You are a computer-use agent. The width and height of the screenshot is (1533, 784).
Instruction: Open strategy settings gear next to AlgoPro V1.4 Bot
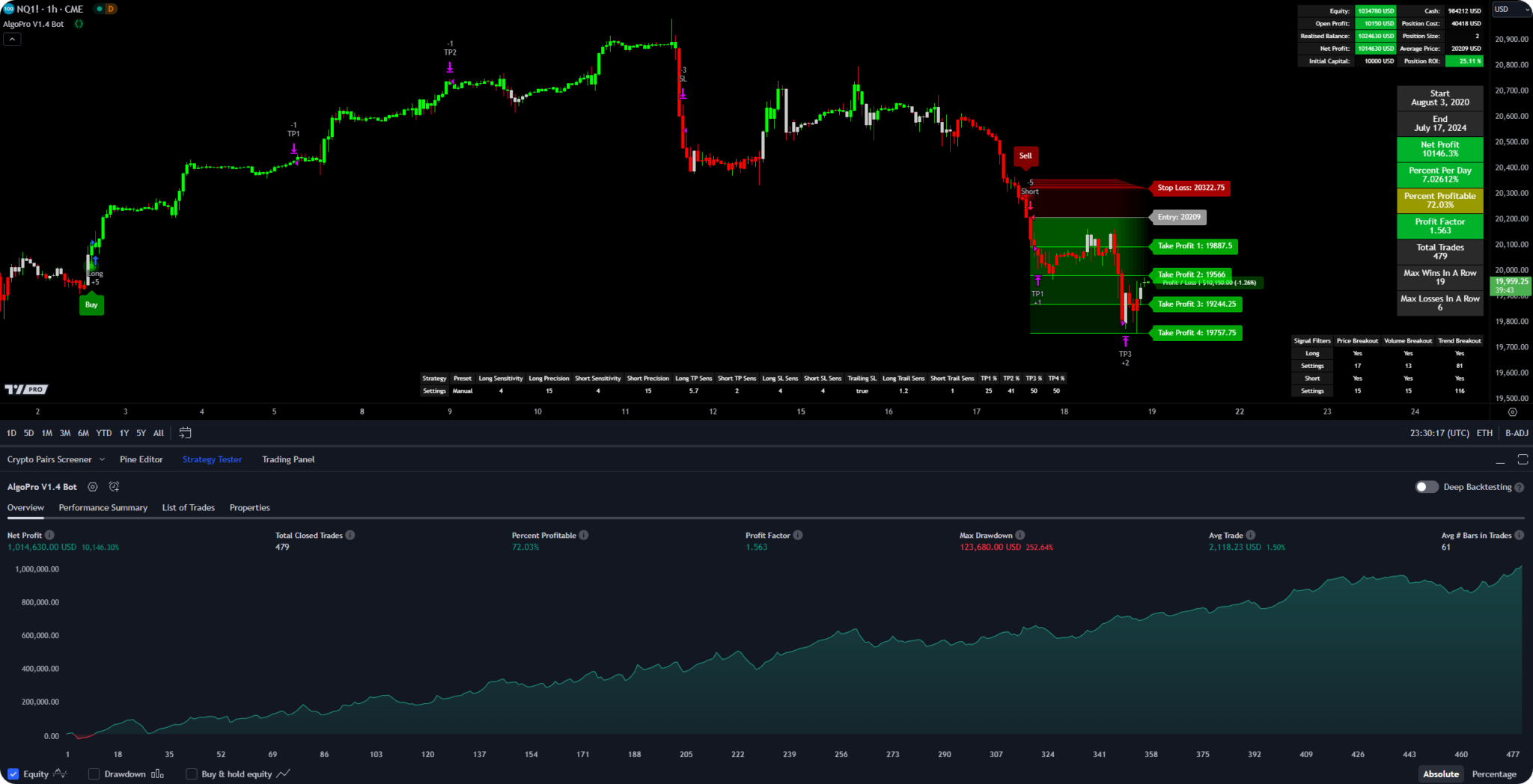pos(93,487)
